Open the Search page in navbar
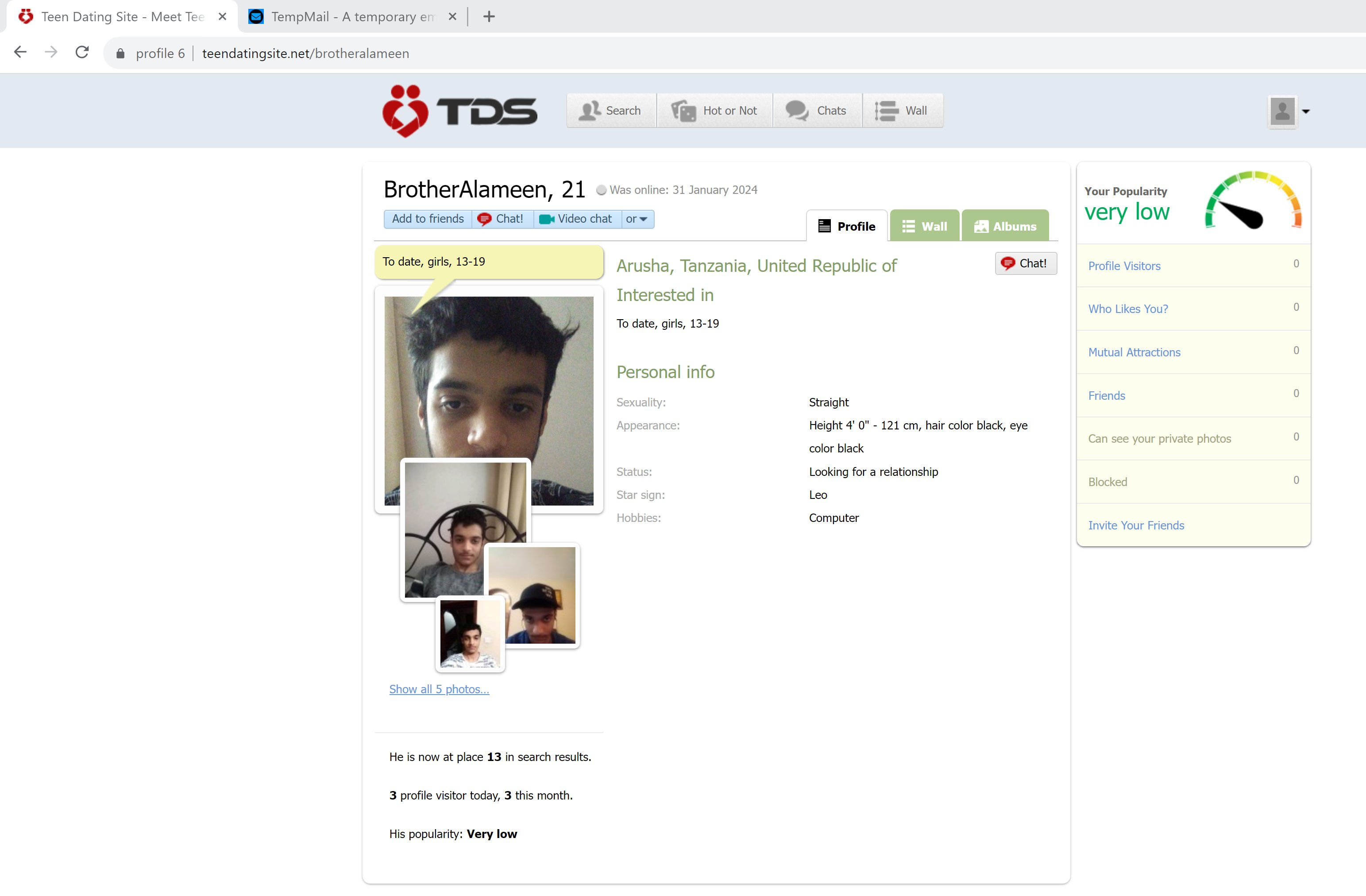The width and height of the screenshot is (1366, 896). click(x=611, y=110)
